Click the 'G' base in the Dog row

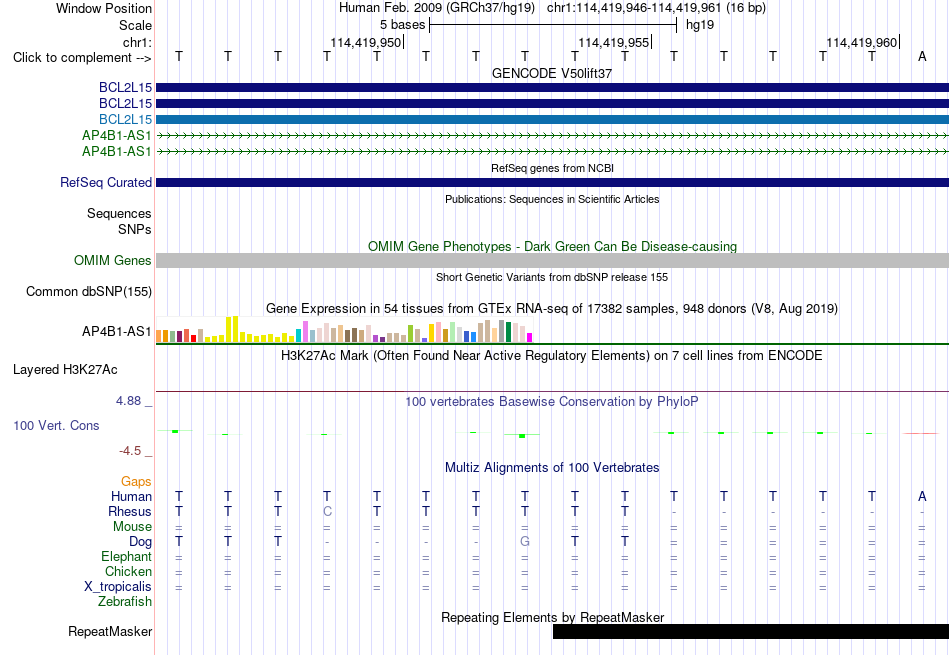pos(525,541)
